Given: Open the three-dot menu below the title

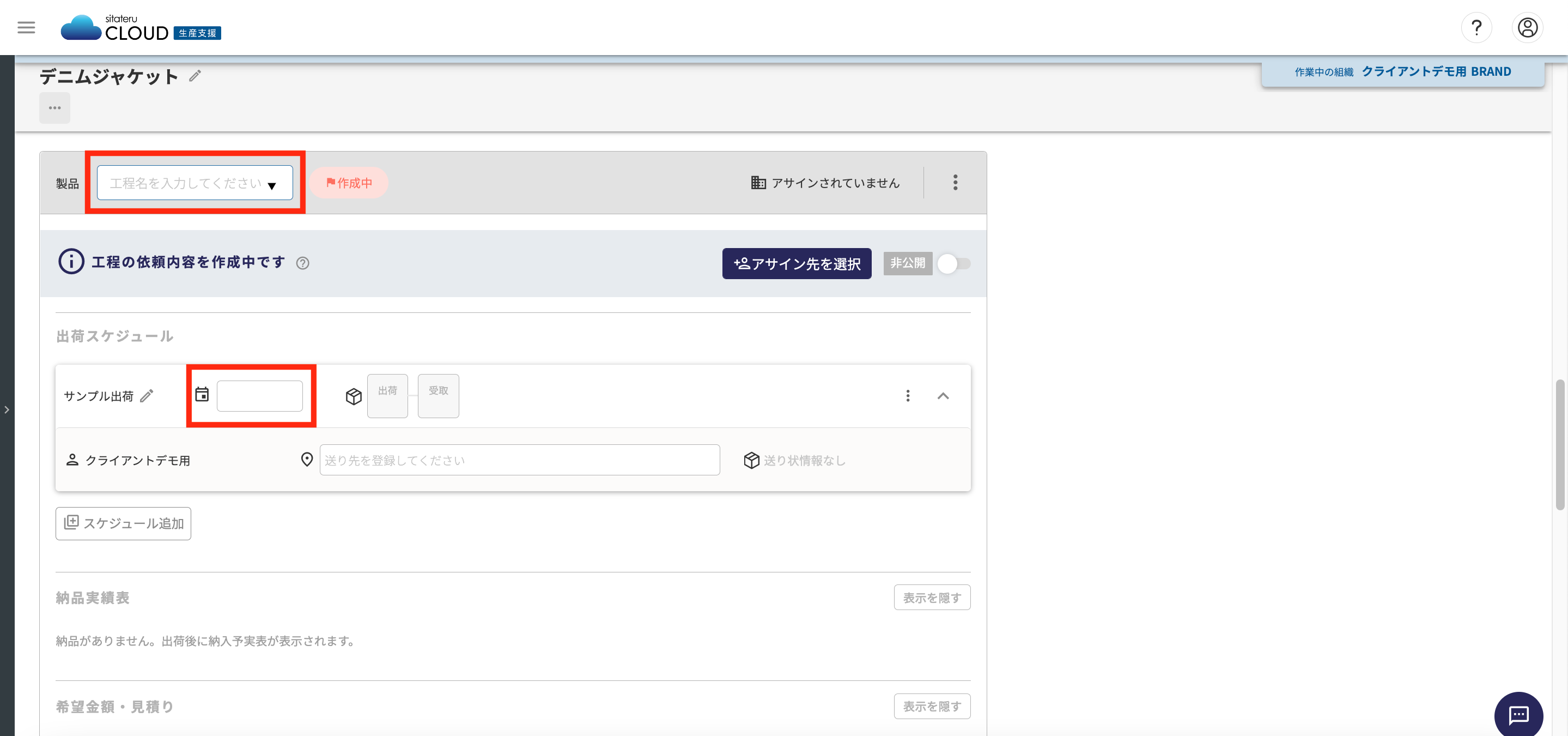Looking at the screenshot, I should pos(55,108).
